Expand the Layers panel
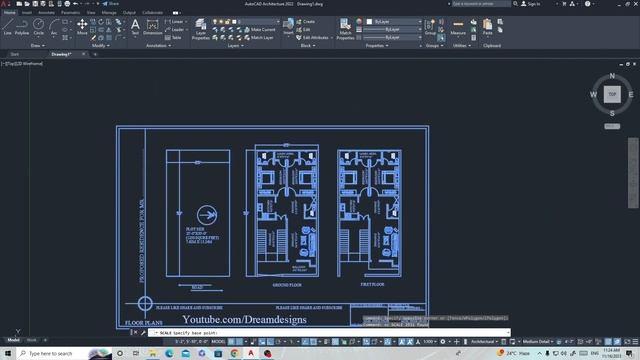Image resolution: width=640 pixels, height=360 pixels. 236,46
